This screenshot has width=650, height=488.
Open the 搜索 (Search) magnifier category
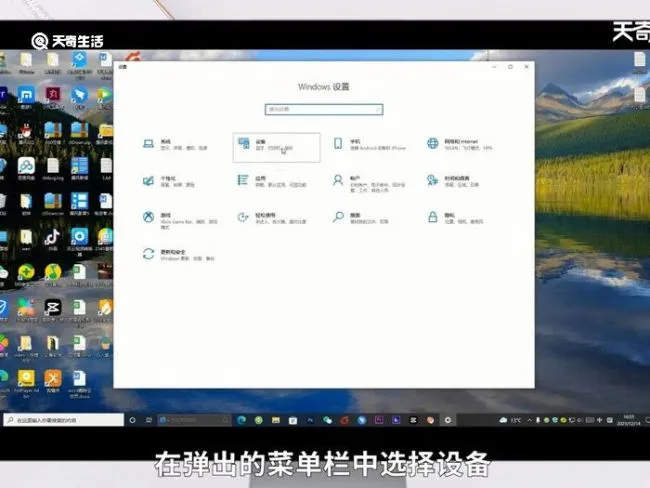(361, 218)
